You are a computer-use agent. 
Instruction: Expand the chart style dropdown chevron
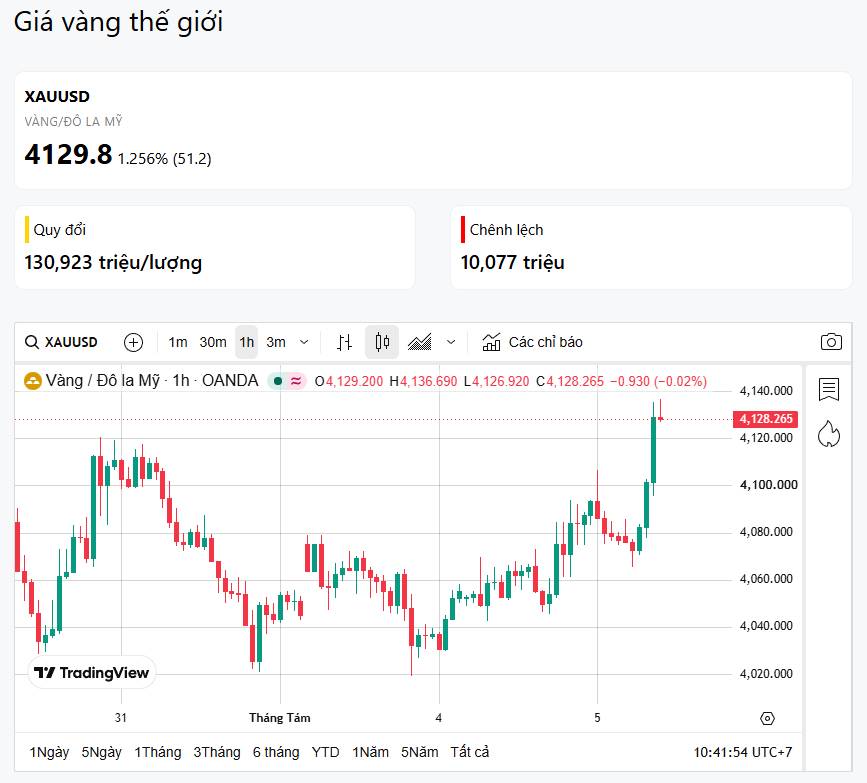pos(451,342)
